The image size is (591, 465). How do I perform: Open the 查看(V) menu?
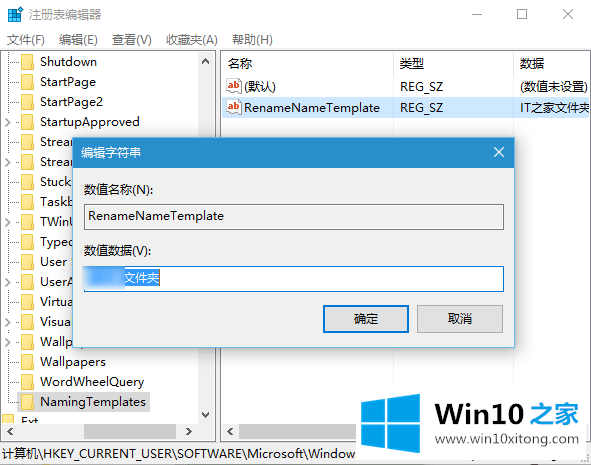(132, 40)
